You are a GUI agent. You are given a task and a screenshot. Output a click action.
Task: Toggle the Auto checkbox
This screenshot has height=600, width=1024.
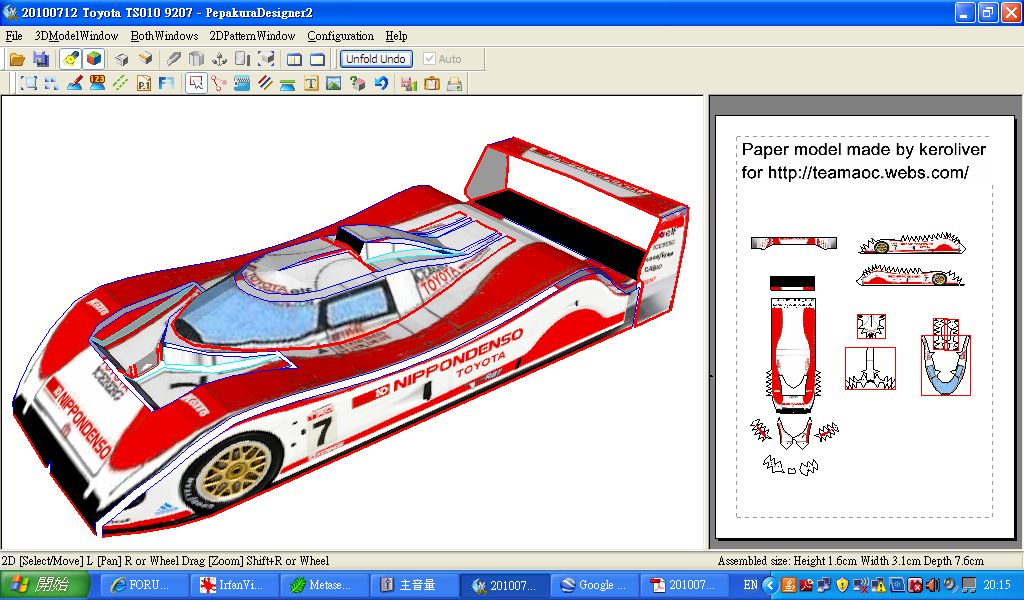pos(430,59)
